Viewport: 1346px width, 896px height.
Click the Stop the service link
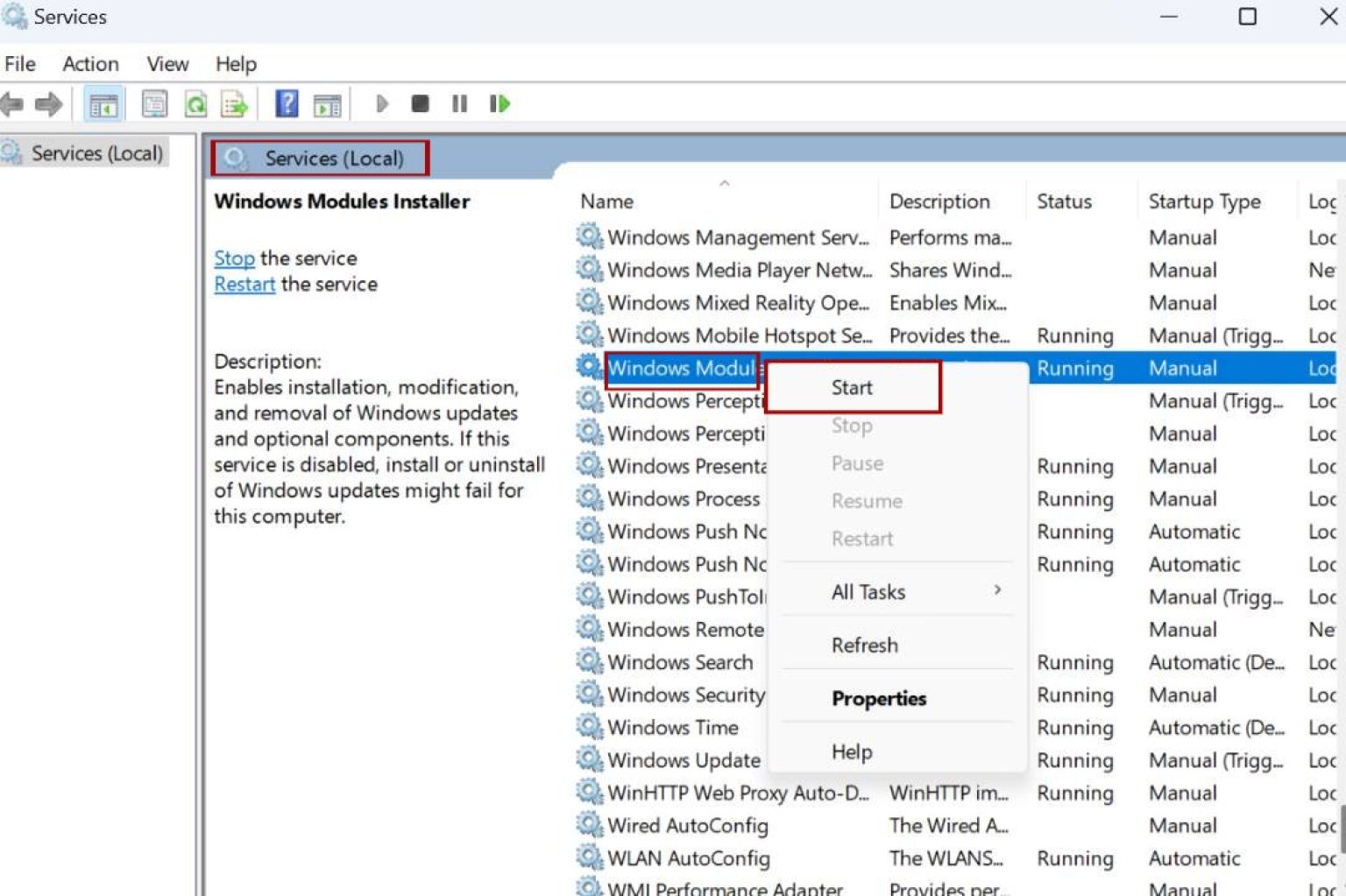233,258
